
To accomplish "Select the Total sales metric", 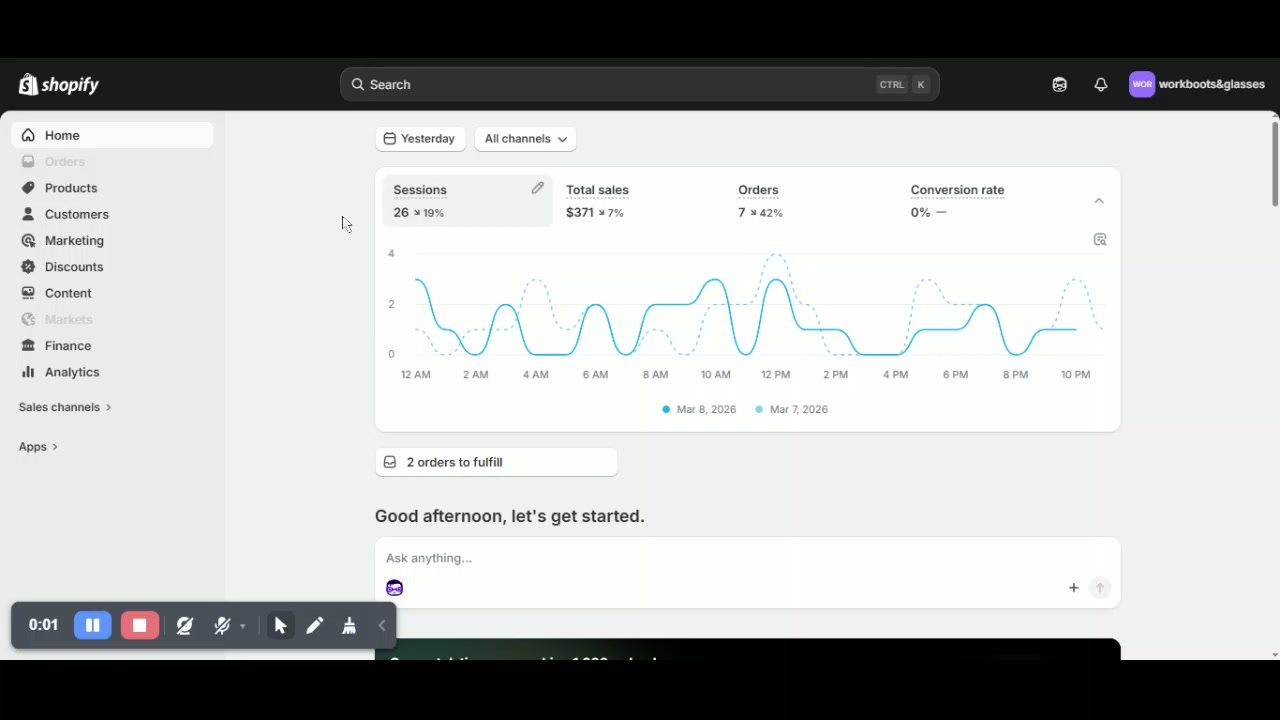I will [x=640, y=200].
